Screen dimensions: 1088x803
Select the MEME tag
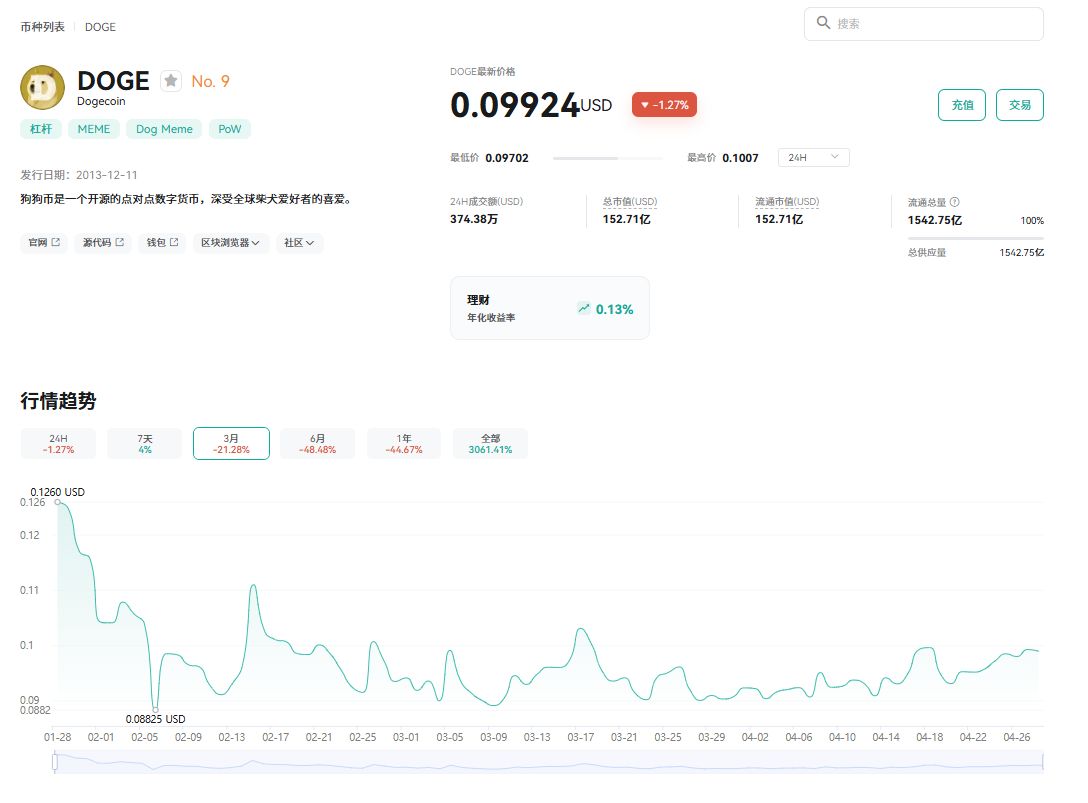pos(94,129)
